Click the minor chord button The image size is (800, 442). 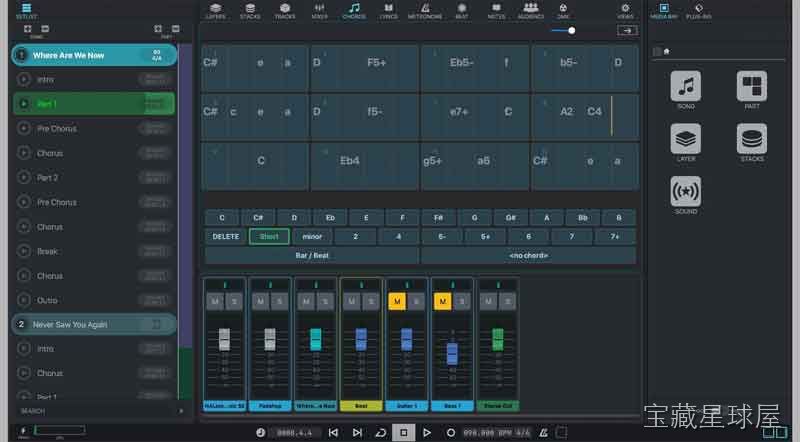pyautogui.click(x=312, y=237)
